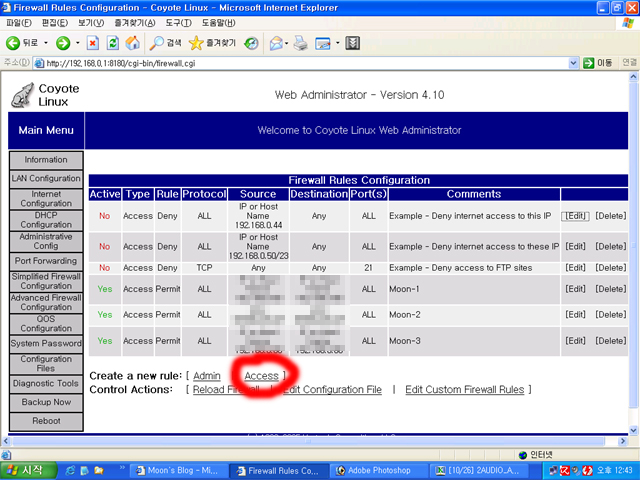
Task: Open Port Forwarding settings
Action: [46, 261]
